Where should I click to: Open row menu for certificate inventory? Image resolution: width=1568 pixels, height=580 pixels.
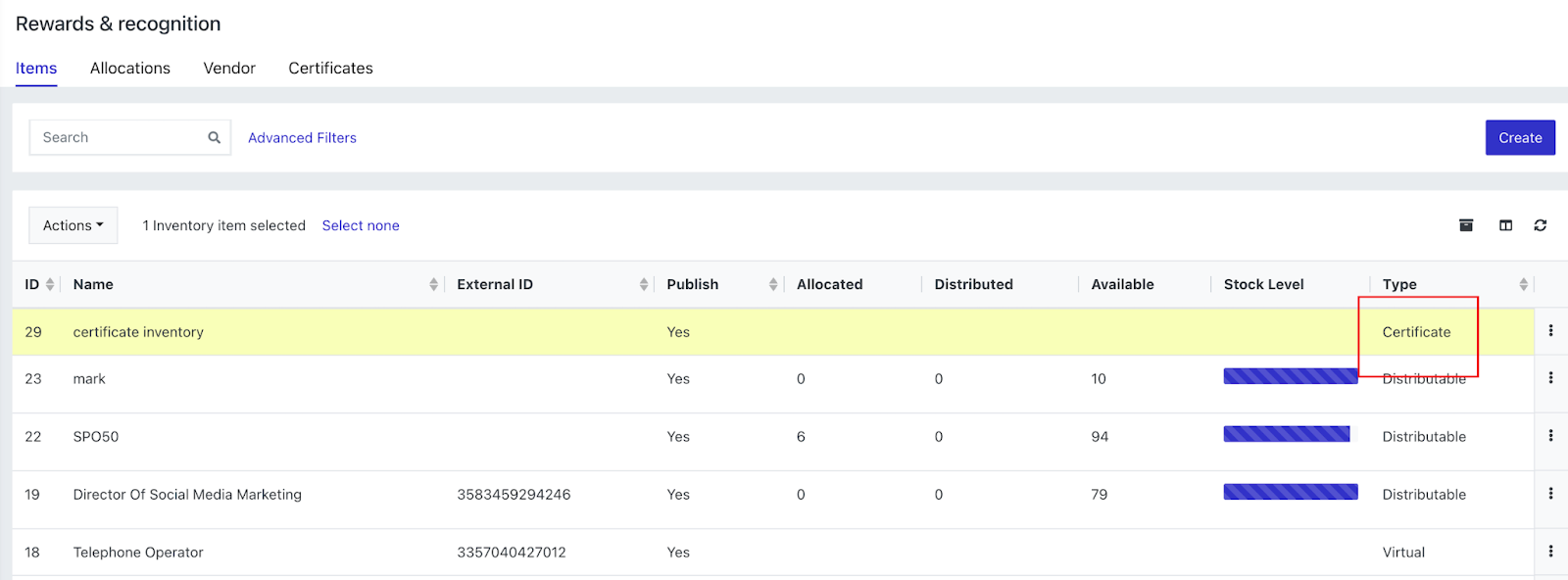(x=1550, y=331)
